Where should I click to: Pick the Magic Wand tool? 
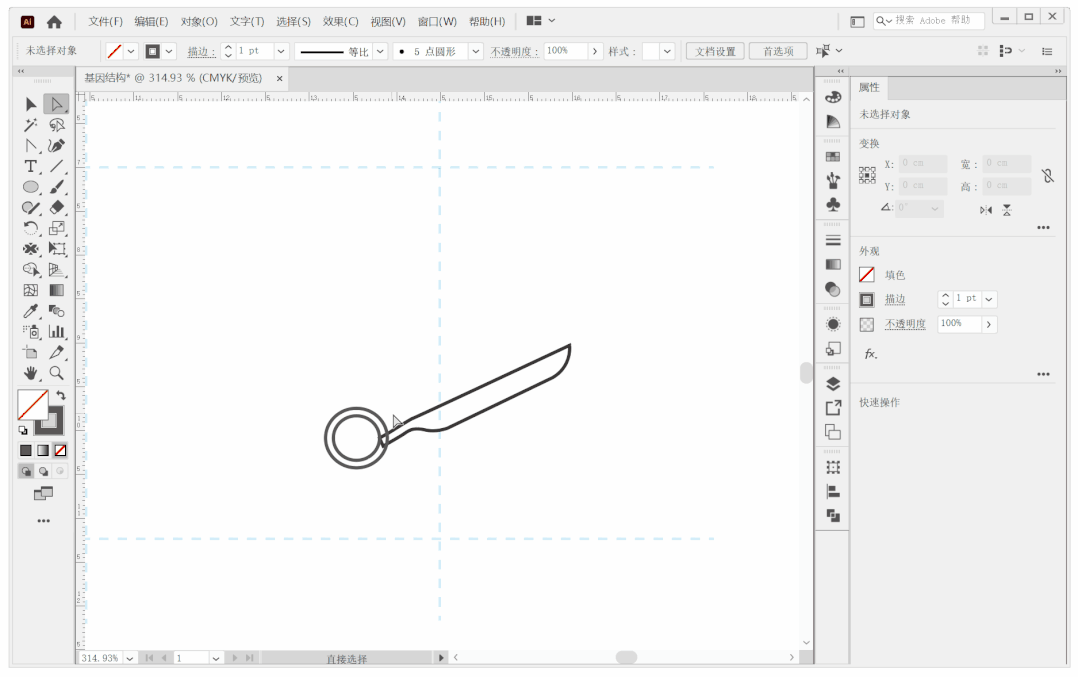[x=30, y=125]
